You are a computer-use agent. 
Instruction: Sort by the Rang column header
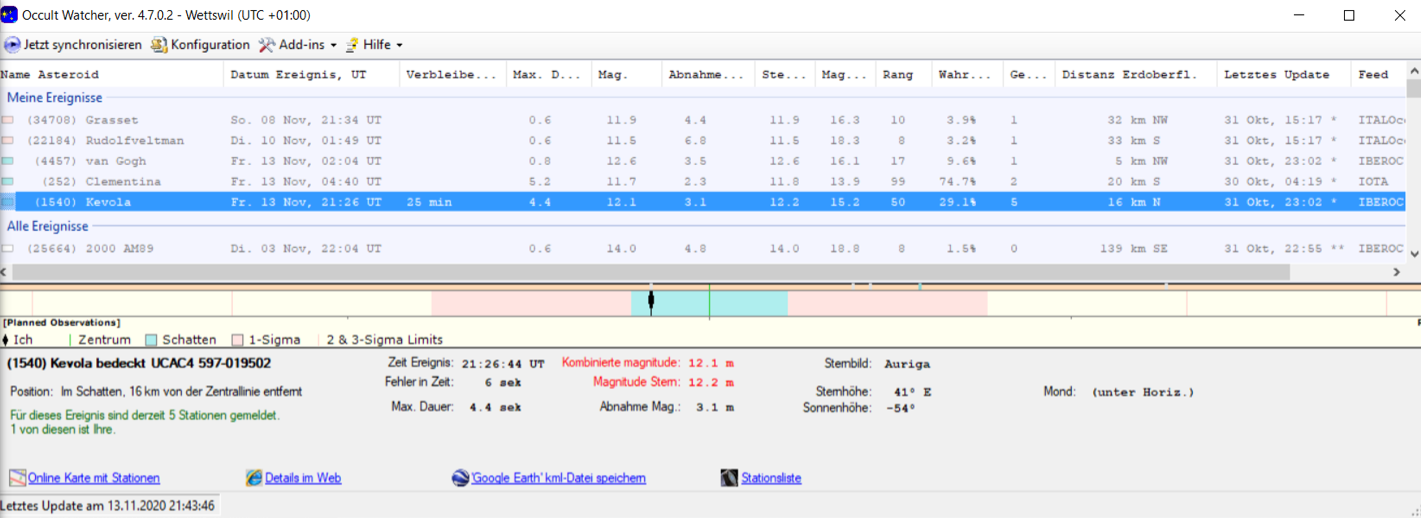click(x=898, y=75)
